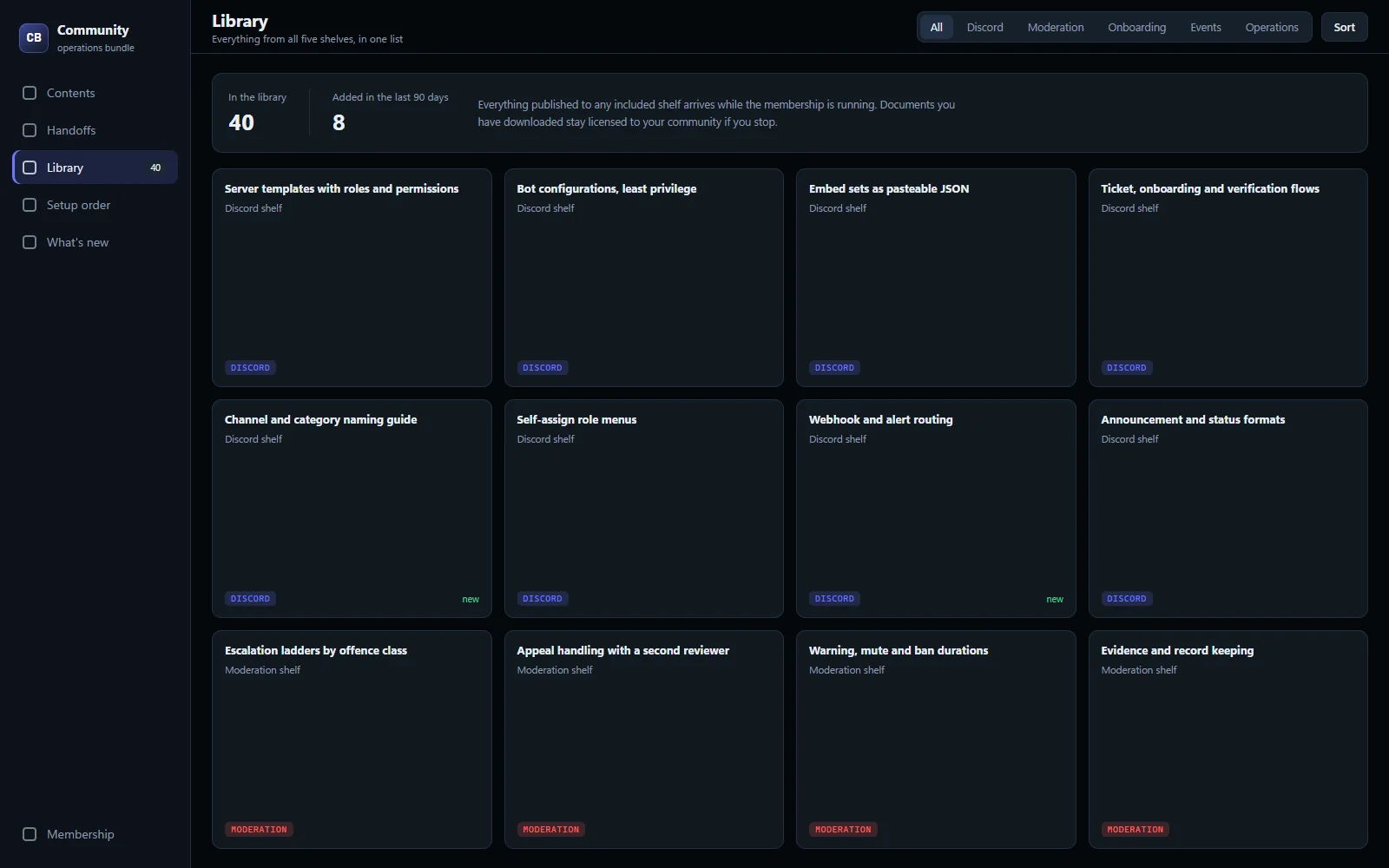Screen dimensions: 1389x868
Task: Open Server templates with roles and permissions
Action: click(352, 278)
